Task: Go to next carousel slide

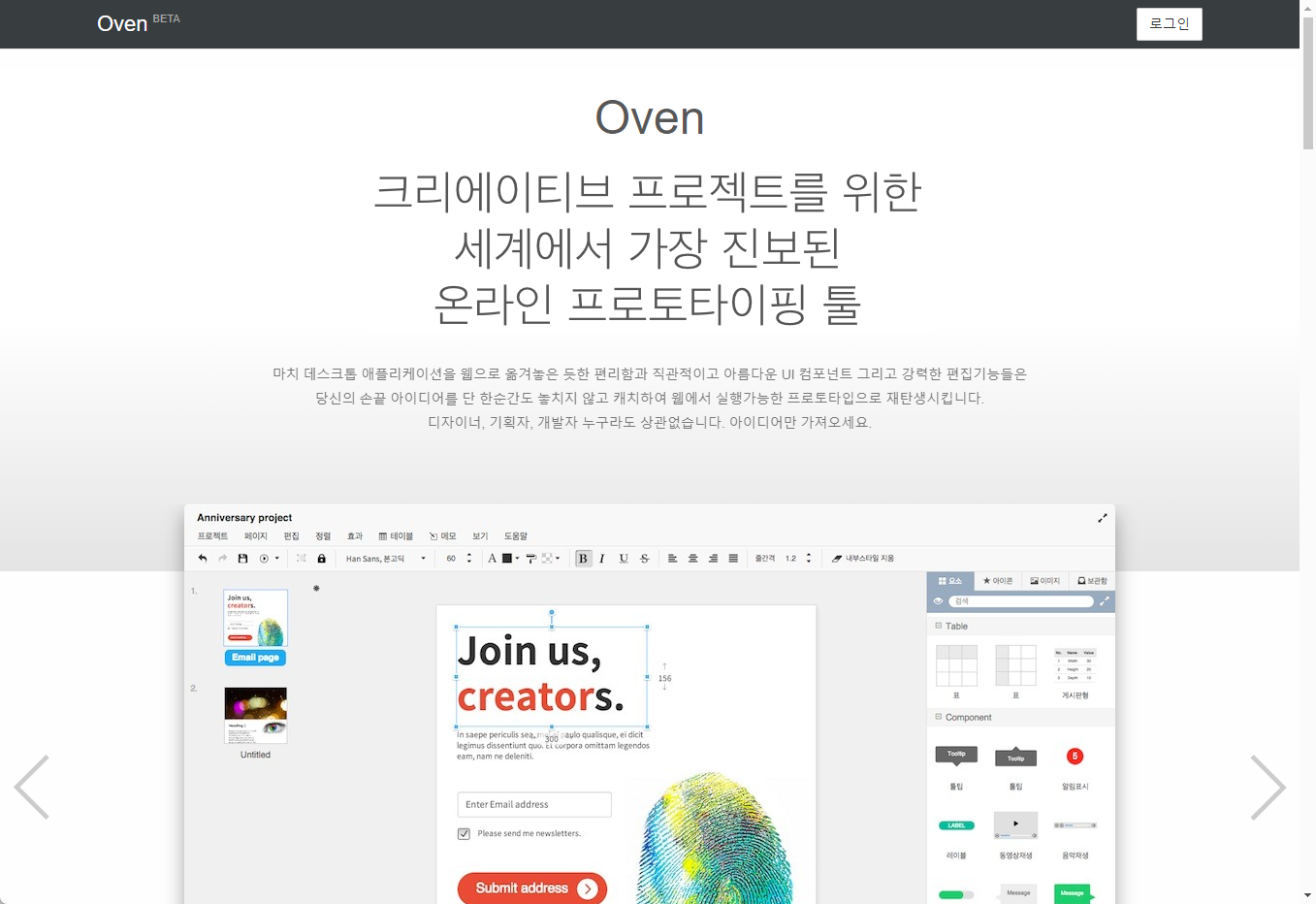Action: point(1268,788)
